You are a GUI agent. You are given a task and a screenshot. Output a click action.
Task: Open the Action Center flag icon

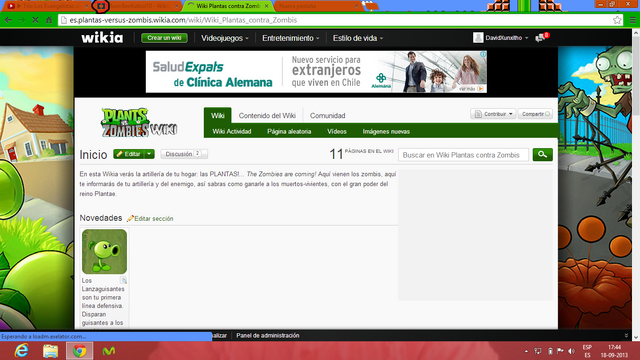[560, 351]
